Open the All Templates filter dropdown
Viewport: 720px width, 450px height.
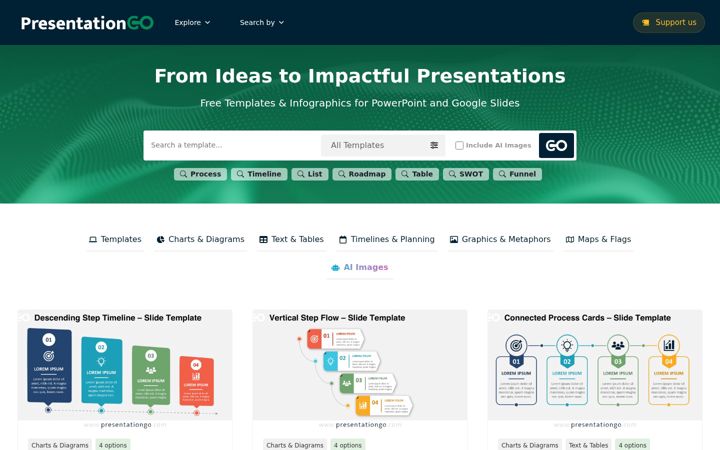pyautogui.click(x=383, y=145)
